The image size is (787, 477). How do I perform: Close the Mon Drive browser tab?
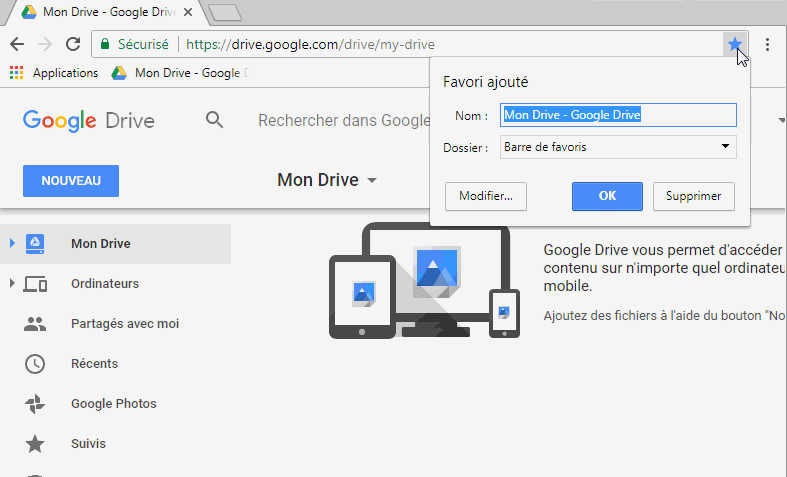click(x=188, y=12)
